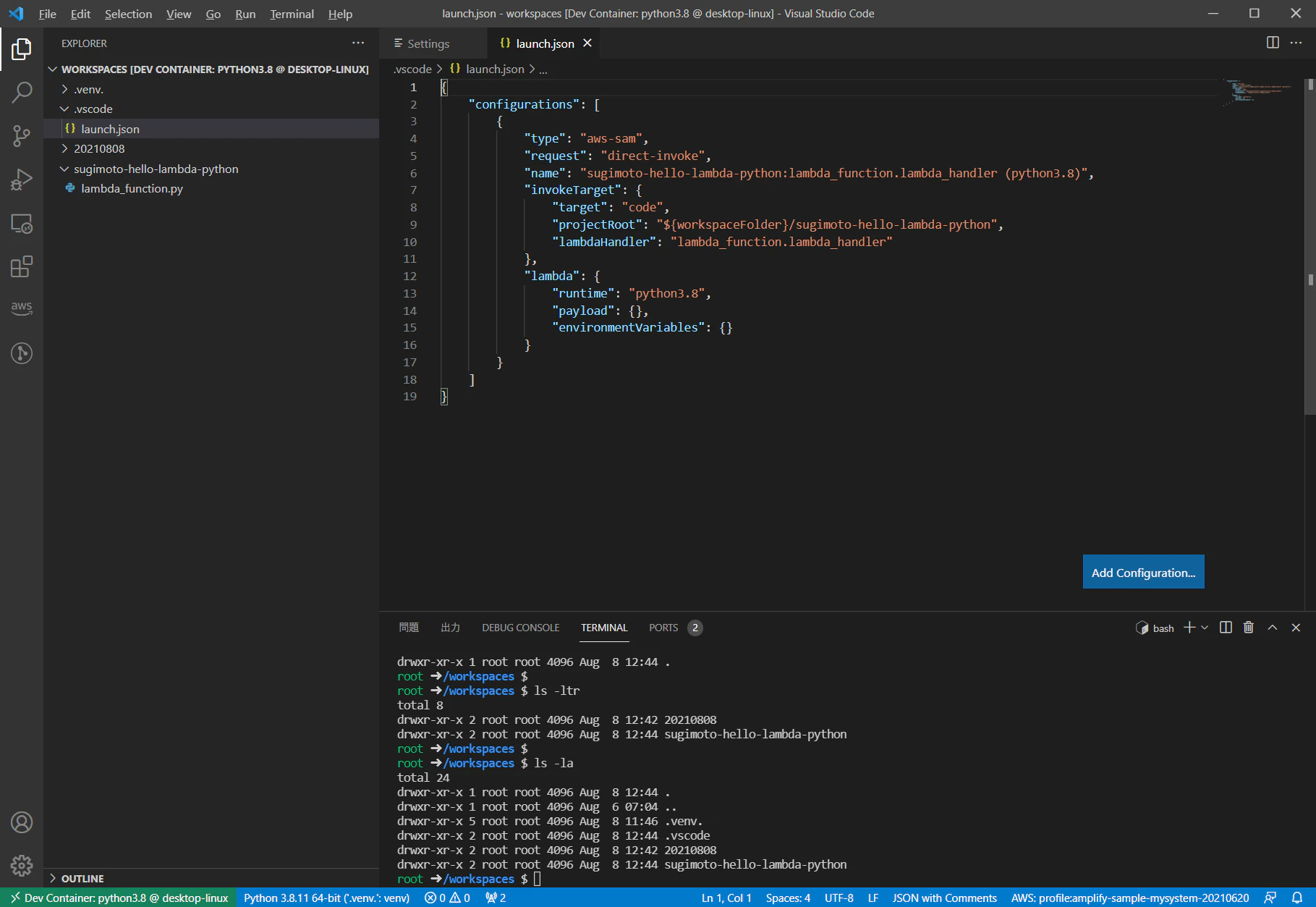Expand the OUTLINE section
Image resolution: width=1316 pixels, height=907 pixels.
211,878
